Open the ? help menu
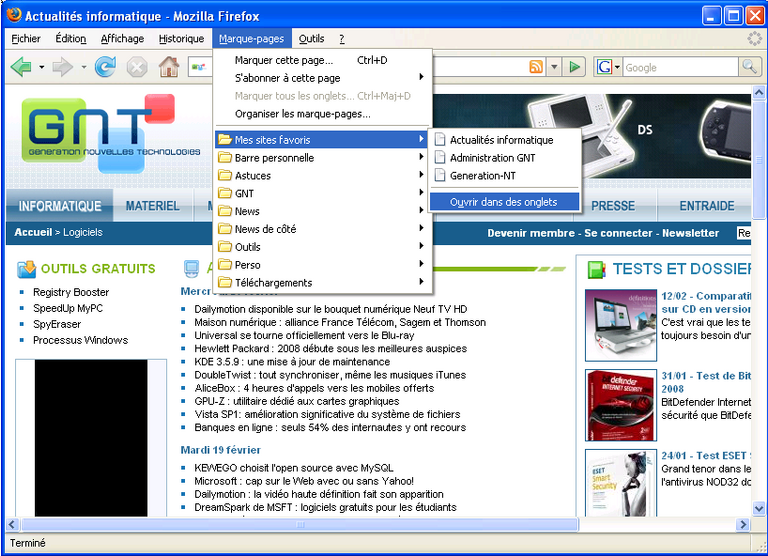Viewport: 768px width, 556px height. point(341,39)
